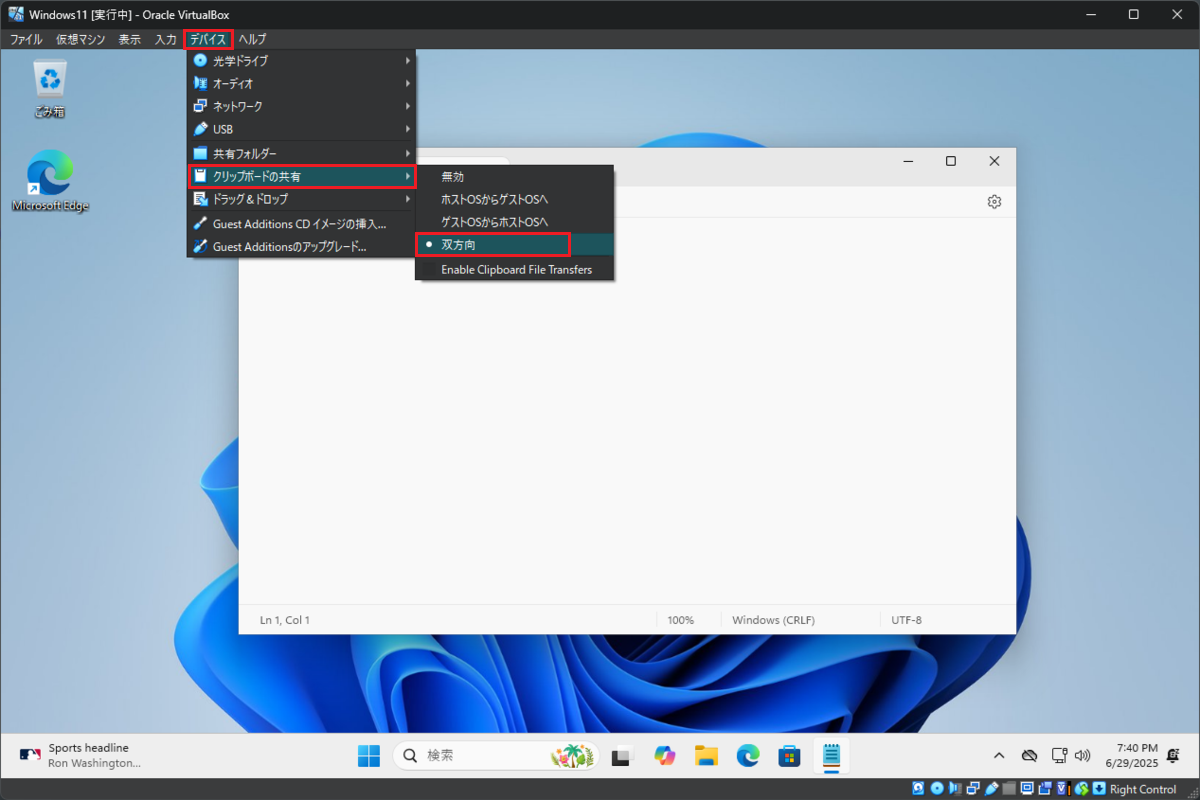Image resolution: width=1200 pixels, height=800 pixels.
Task: Select the Microsoft Edge desktop shortcut
Action: click(50, 181)
